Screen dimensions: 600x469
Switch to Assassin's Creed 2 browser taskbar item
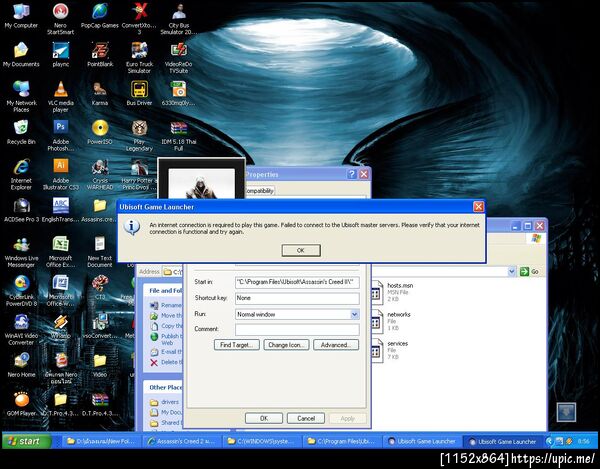[x=182, y=441]
